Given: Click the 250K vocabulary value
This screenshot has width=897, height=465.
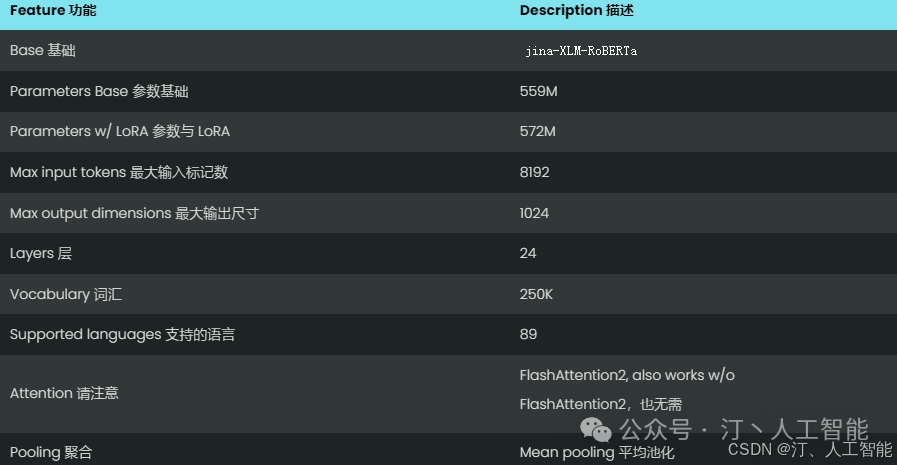Looking at the screenshot, I should tap(535, 294).
